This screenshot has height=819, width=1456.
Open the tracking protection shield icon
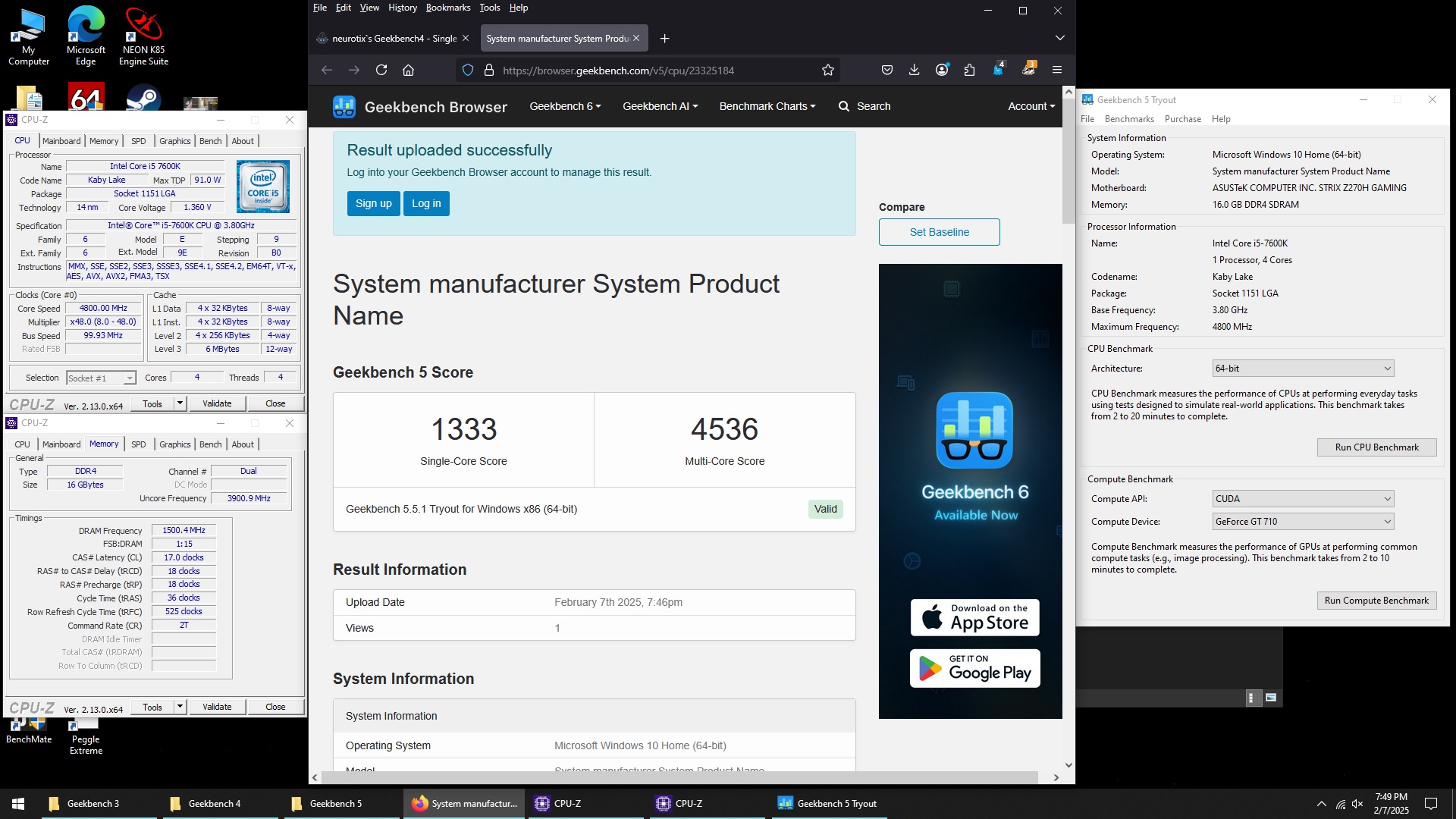[468, 70]
